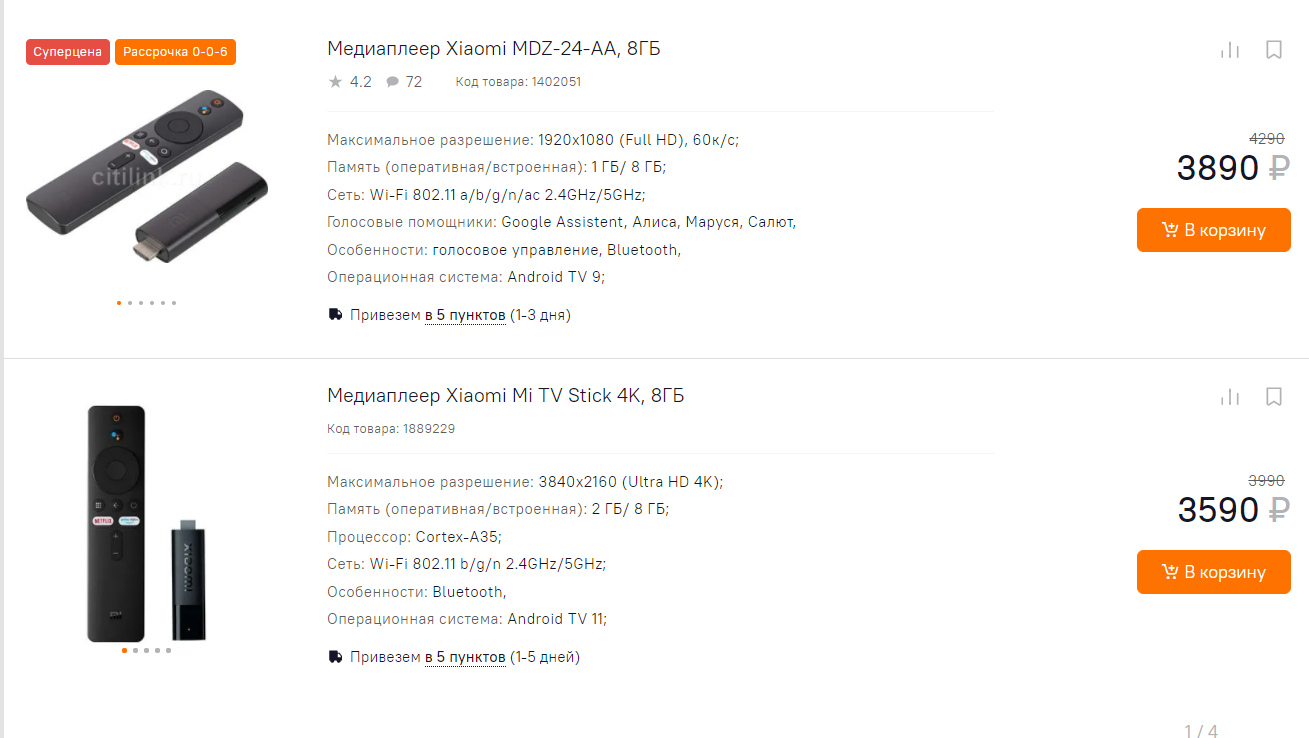1309x738 pixels.
Task: View the Mi TV Stick 4K product image
Action: pos(147,522)
